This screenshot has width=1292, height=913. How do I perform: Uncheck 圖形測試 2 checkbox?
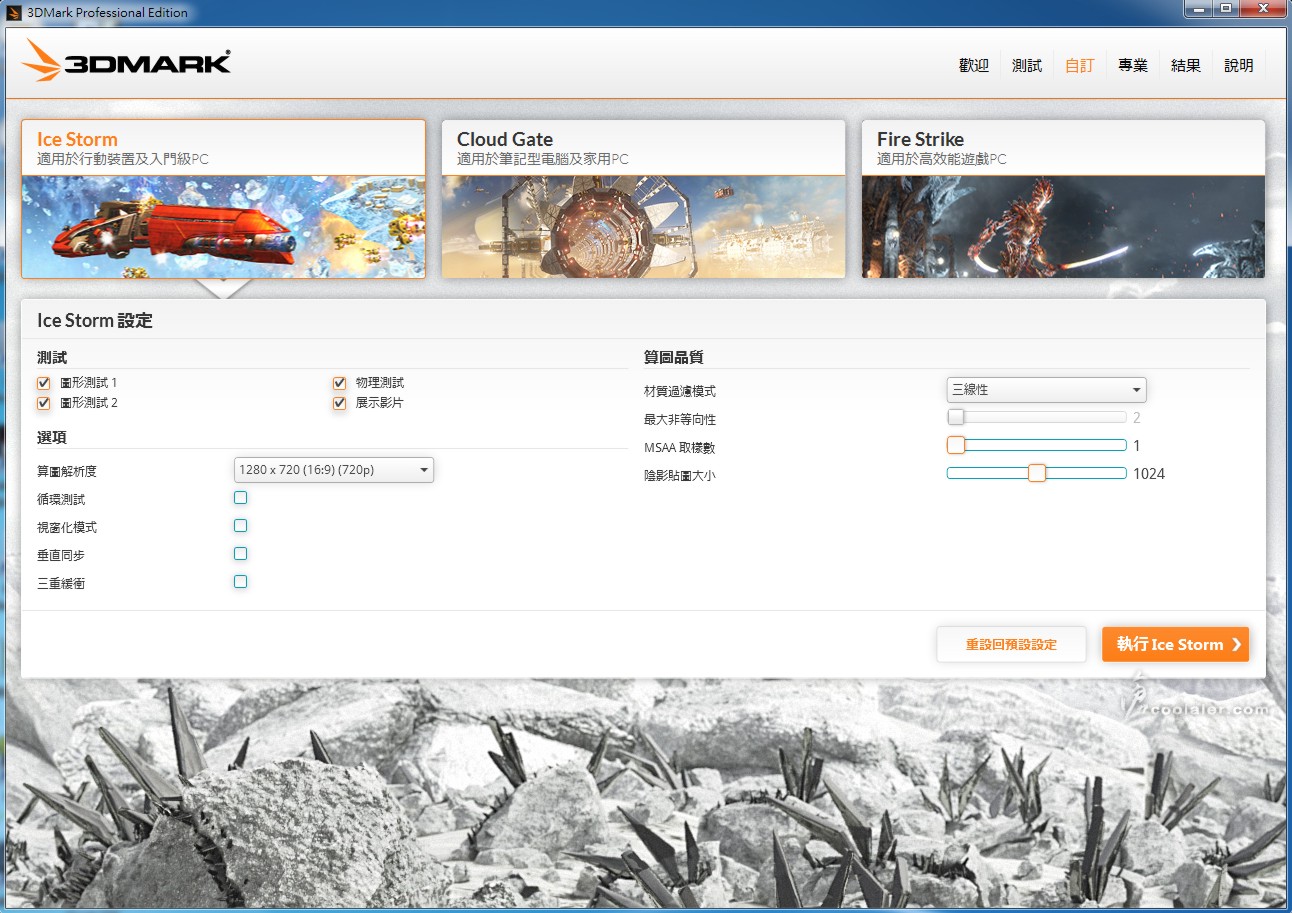point(43,403)
